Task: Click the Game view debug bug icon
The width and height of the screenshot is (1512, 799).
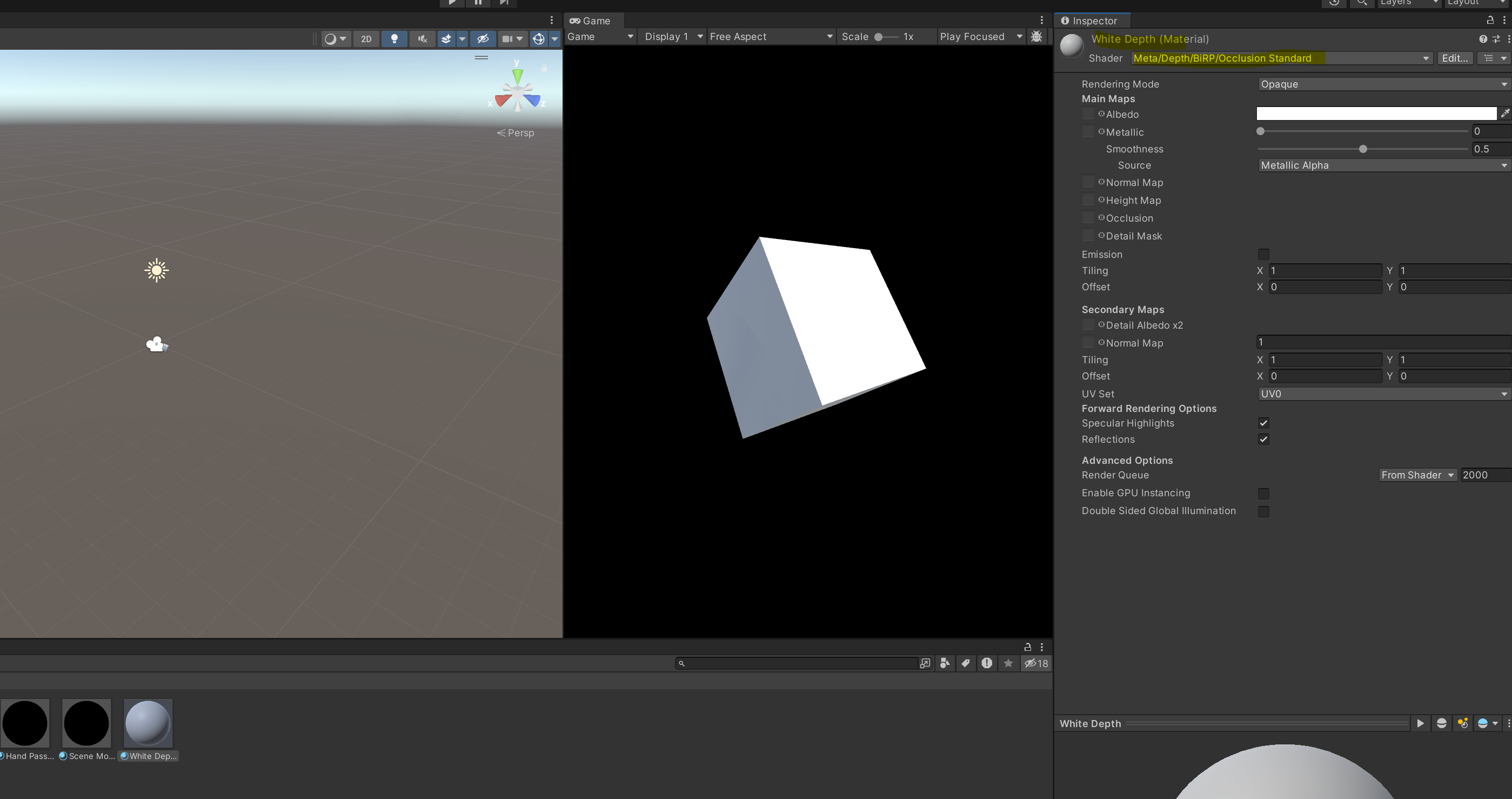Action: tap(1036, 36)
